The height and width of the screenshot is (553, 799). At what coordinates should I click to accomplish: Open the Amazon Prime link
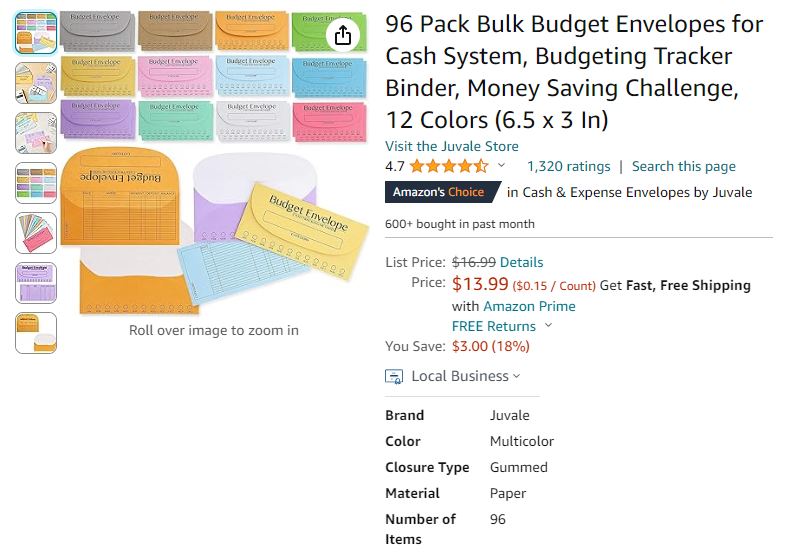pos(529,306)
